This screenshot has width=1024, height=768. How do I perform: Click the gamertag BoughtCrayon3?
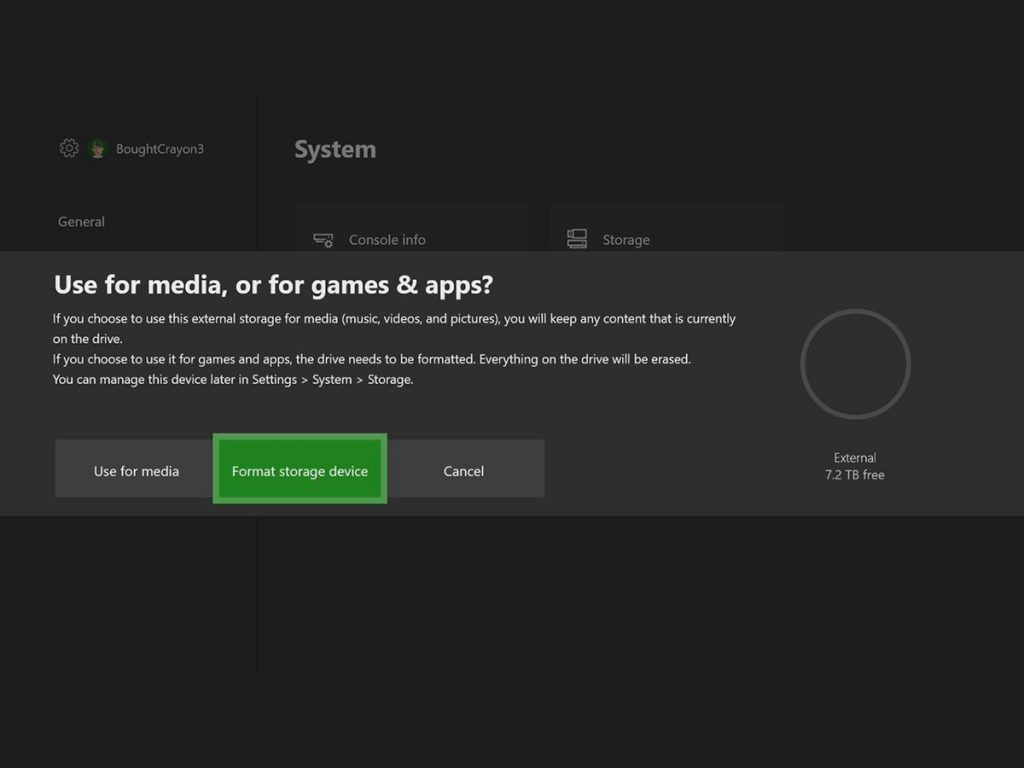[x=161, y=148]
